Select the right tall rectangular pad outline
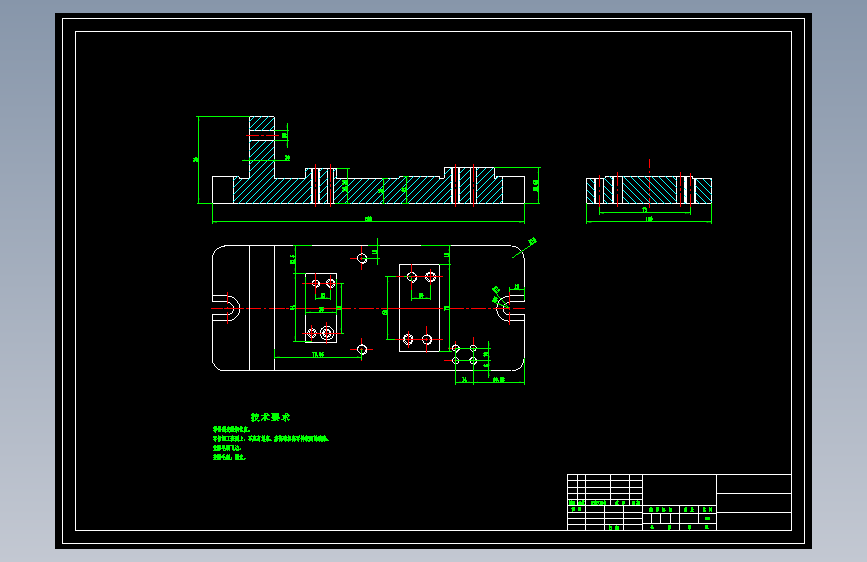 [419, 308]
